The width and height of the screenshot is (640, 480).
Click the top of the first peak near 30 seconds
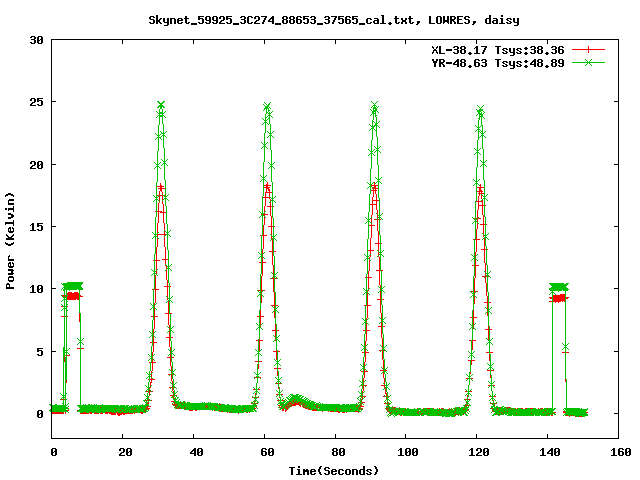[160, 105]
